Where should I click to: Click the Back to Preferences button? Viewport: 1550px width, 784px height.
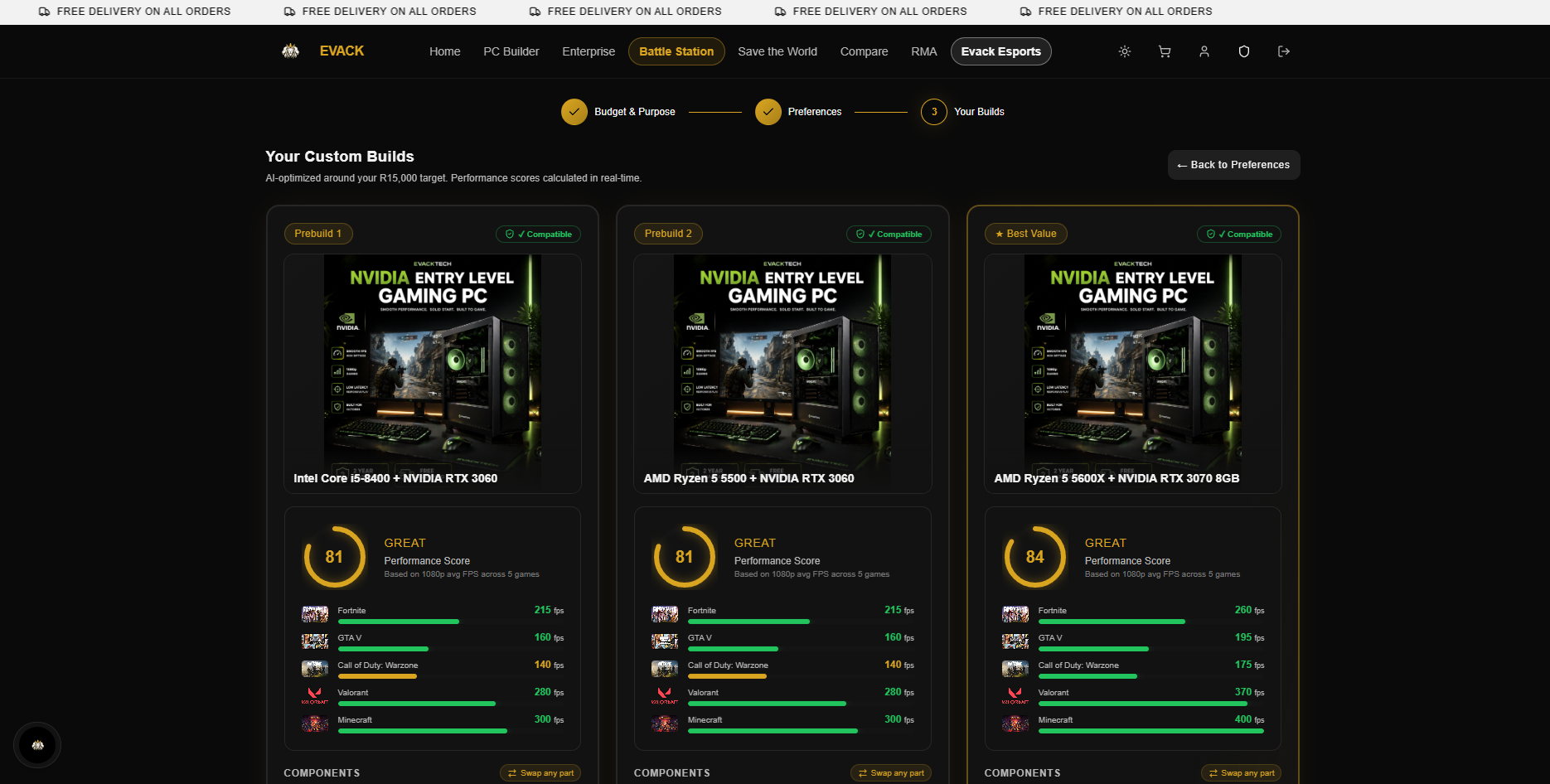pos(1234,165)
